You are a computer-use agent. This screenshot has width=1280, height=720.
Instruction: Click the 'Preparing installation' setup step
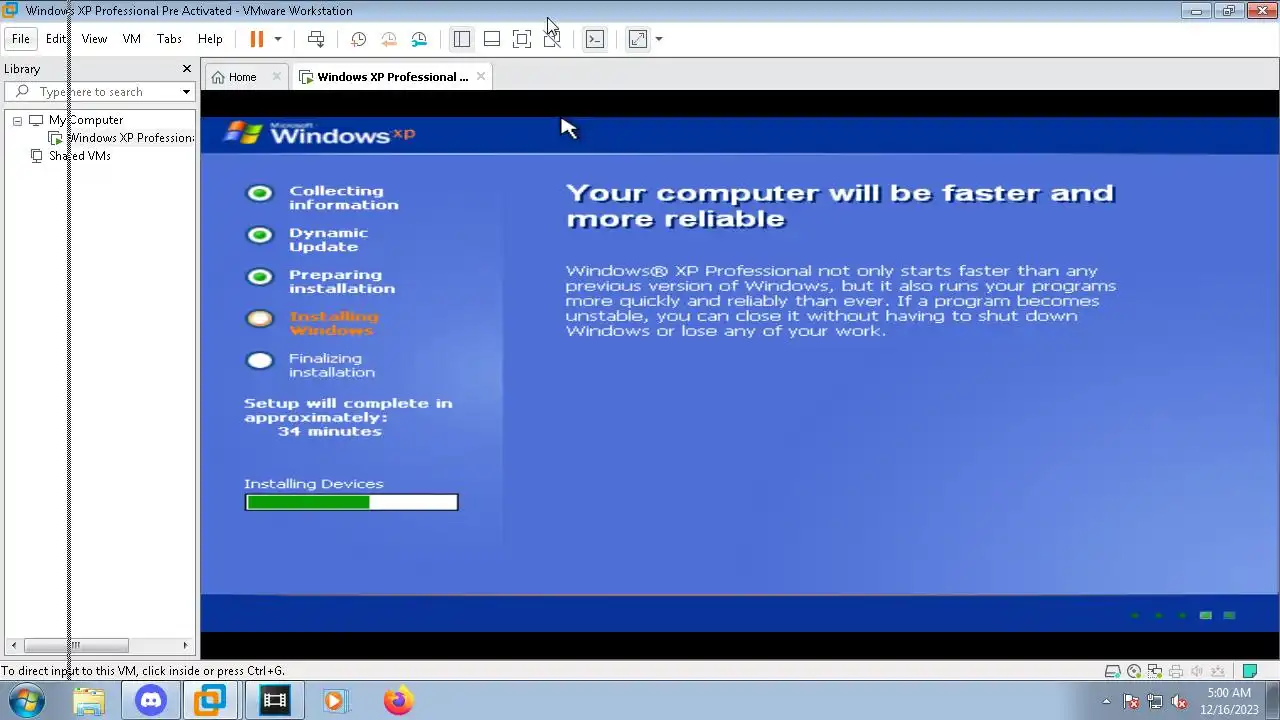(x=341, y=281)
